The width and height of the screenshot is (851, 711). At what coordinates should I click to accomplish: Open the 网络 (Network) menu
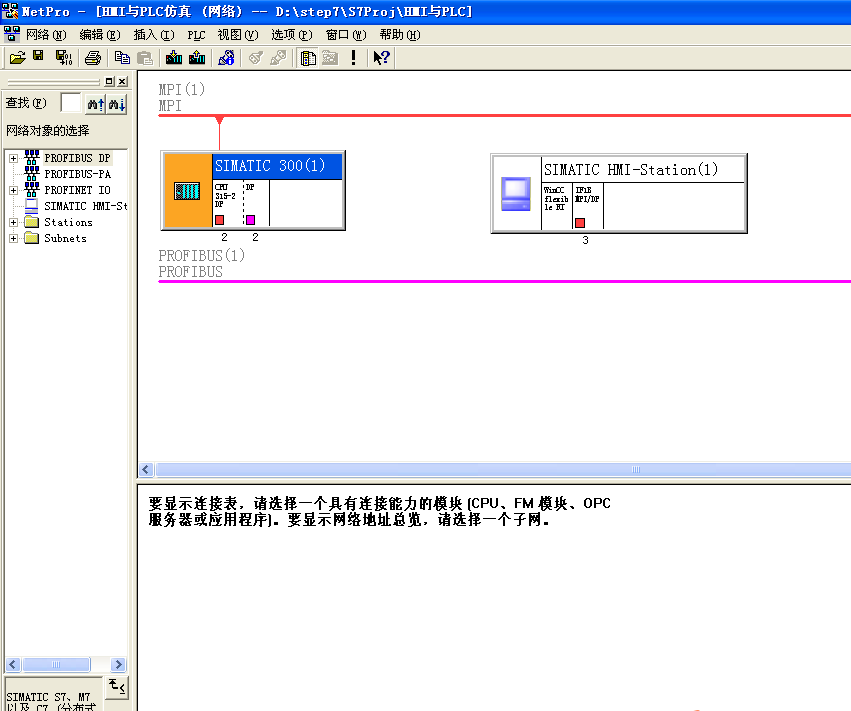point(46,35)
